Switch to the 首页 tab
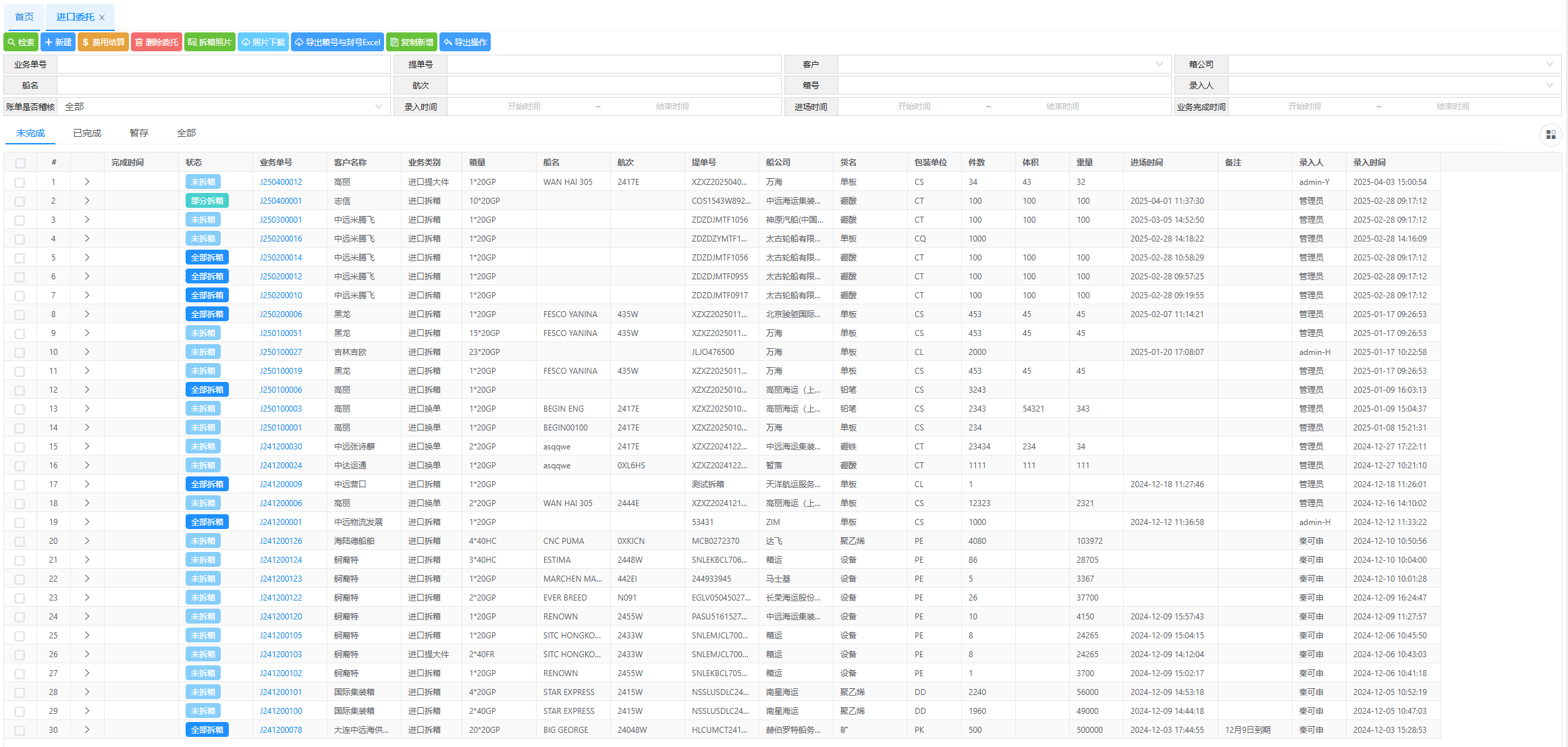Viewport: 1568px width, 747px height. pyautogui.click(x=24, y=17)
